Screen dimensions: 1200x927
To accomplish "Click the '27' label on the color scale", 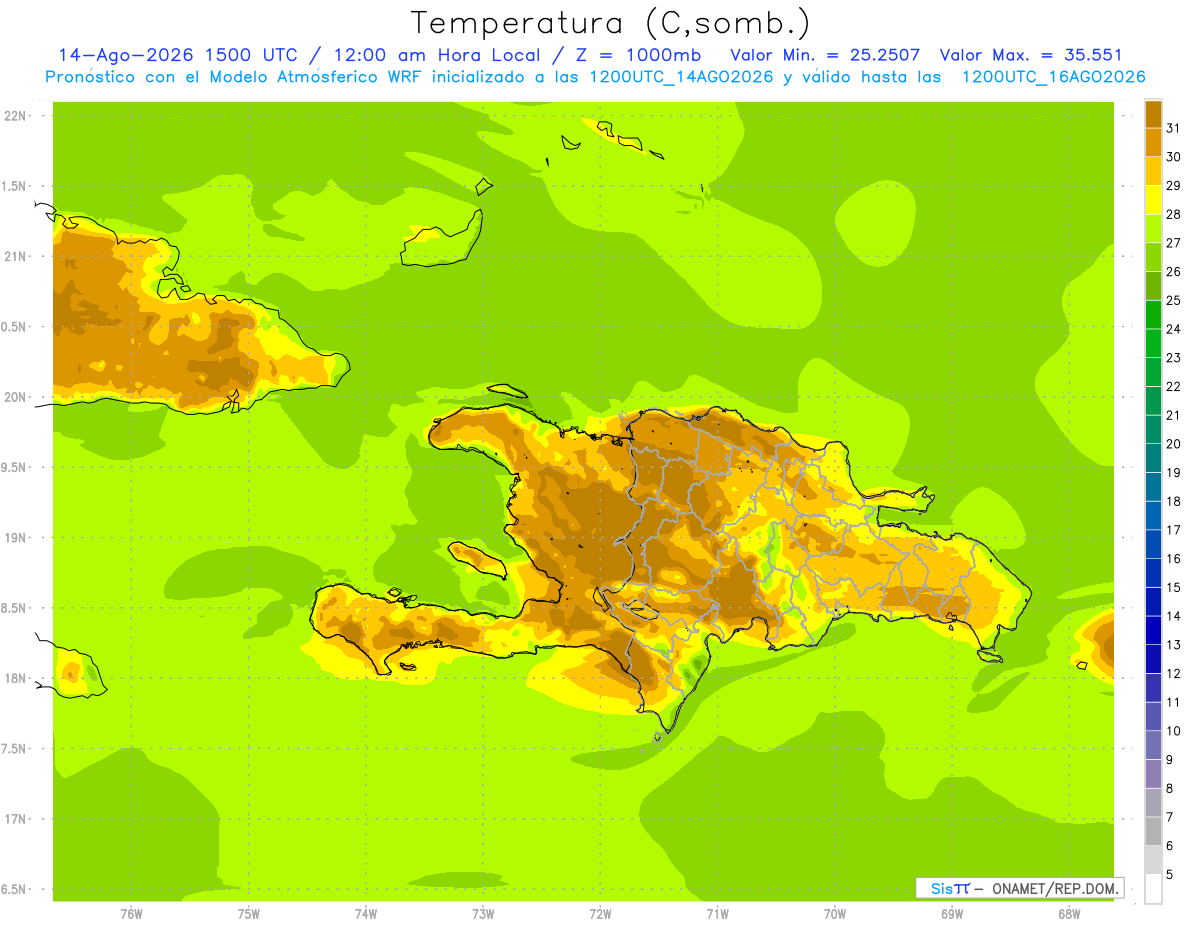I will (x=1173, y=243).
